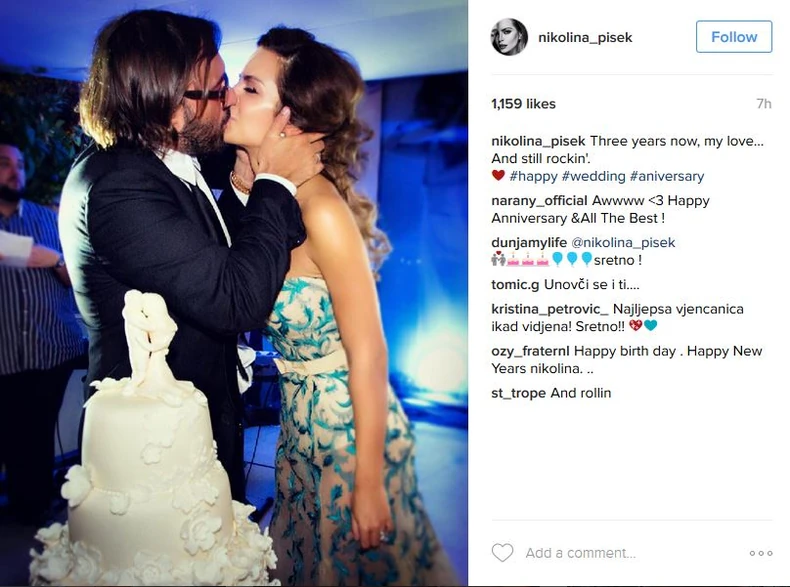Open the narany_official commenter profile

click(539, 201)
